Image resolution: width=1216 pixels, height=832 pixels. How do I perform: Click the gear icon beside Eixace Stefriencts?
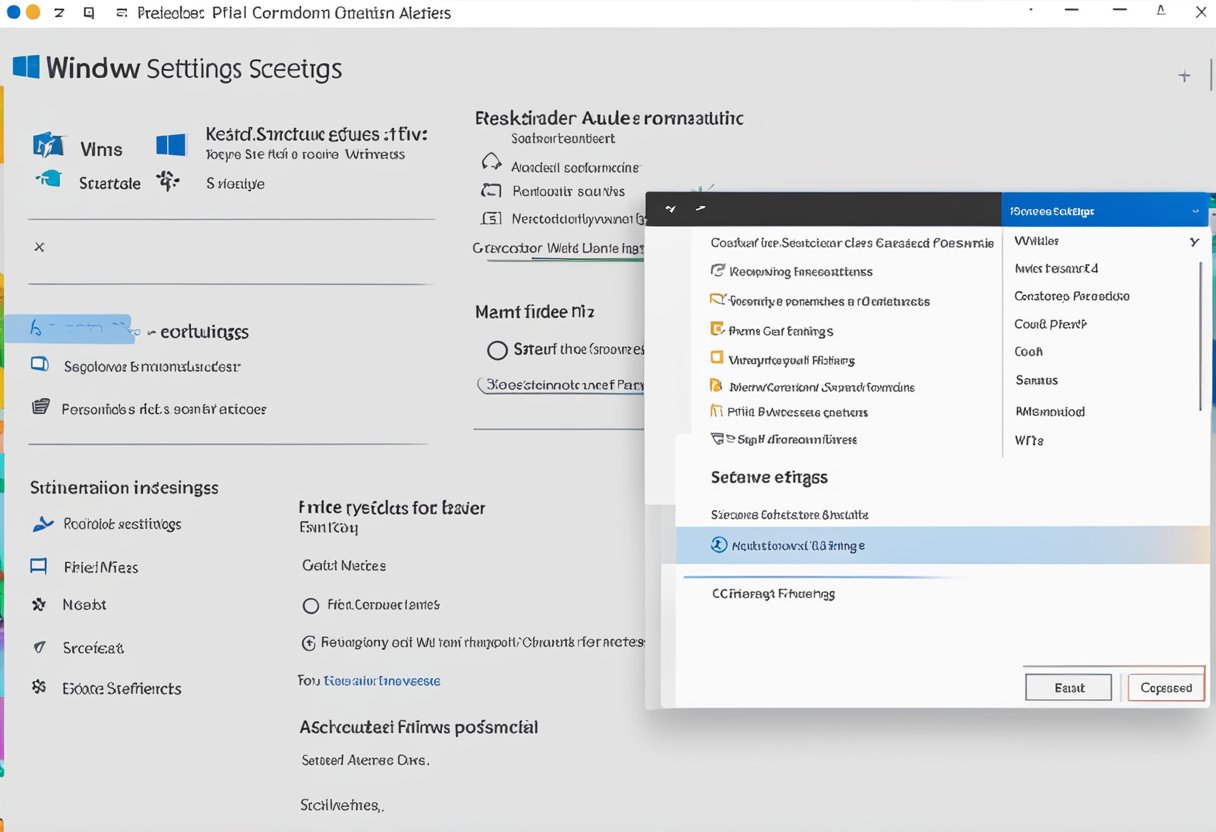coord(40,688)
